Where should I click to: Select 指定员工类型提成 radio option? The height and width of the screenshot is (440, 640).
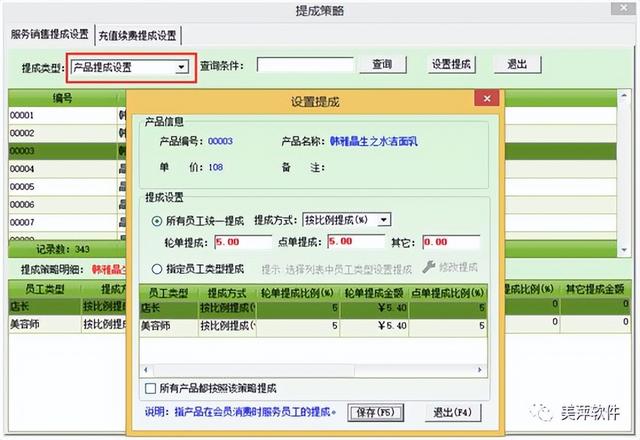[157, 268]
